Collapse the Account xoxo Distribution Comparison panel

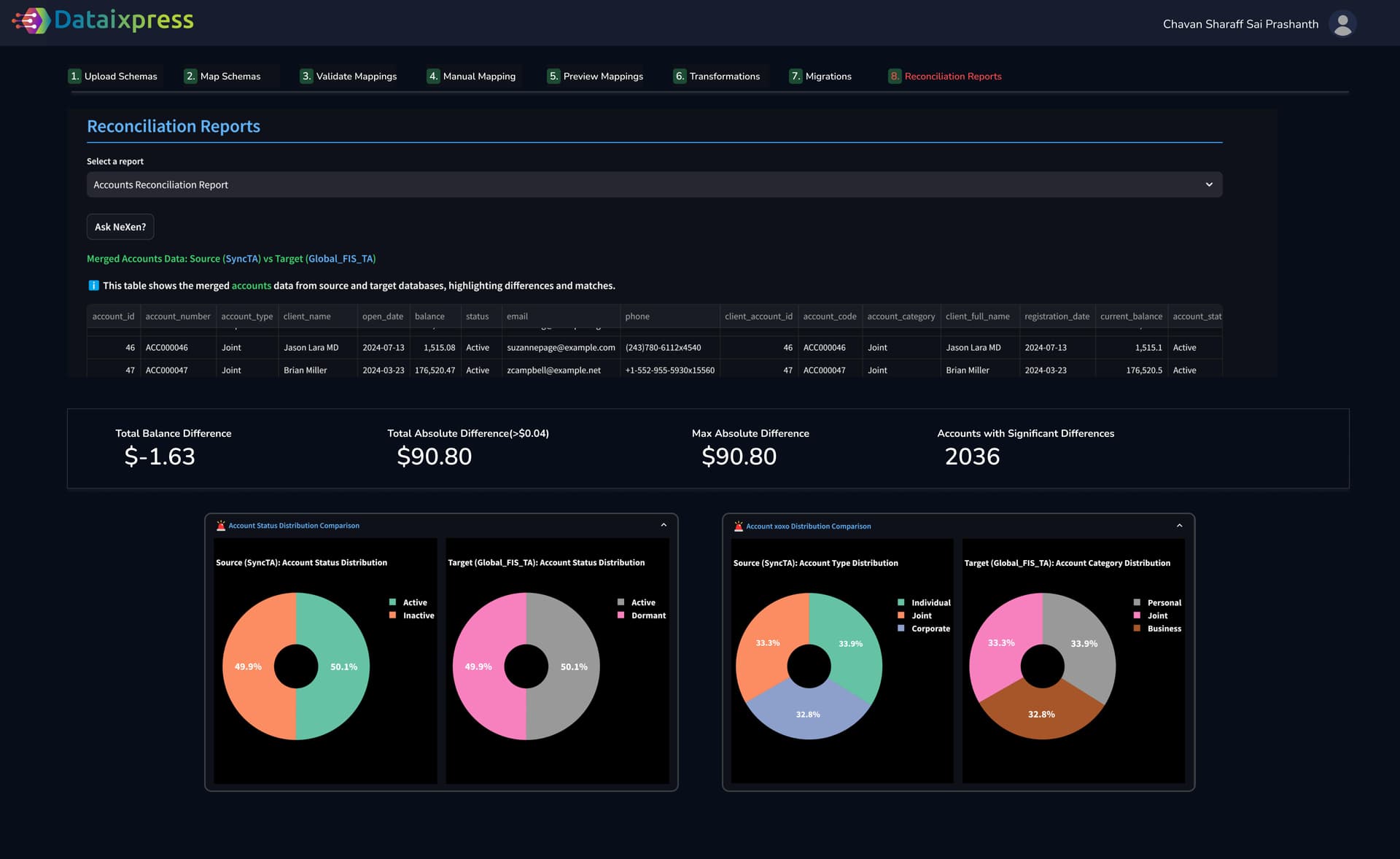click(1179, 526)
